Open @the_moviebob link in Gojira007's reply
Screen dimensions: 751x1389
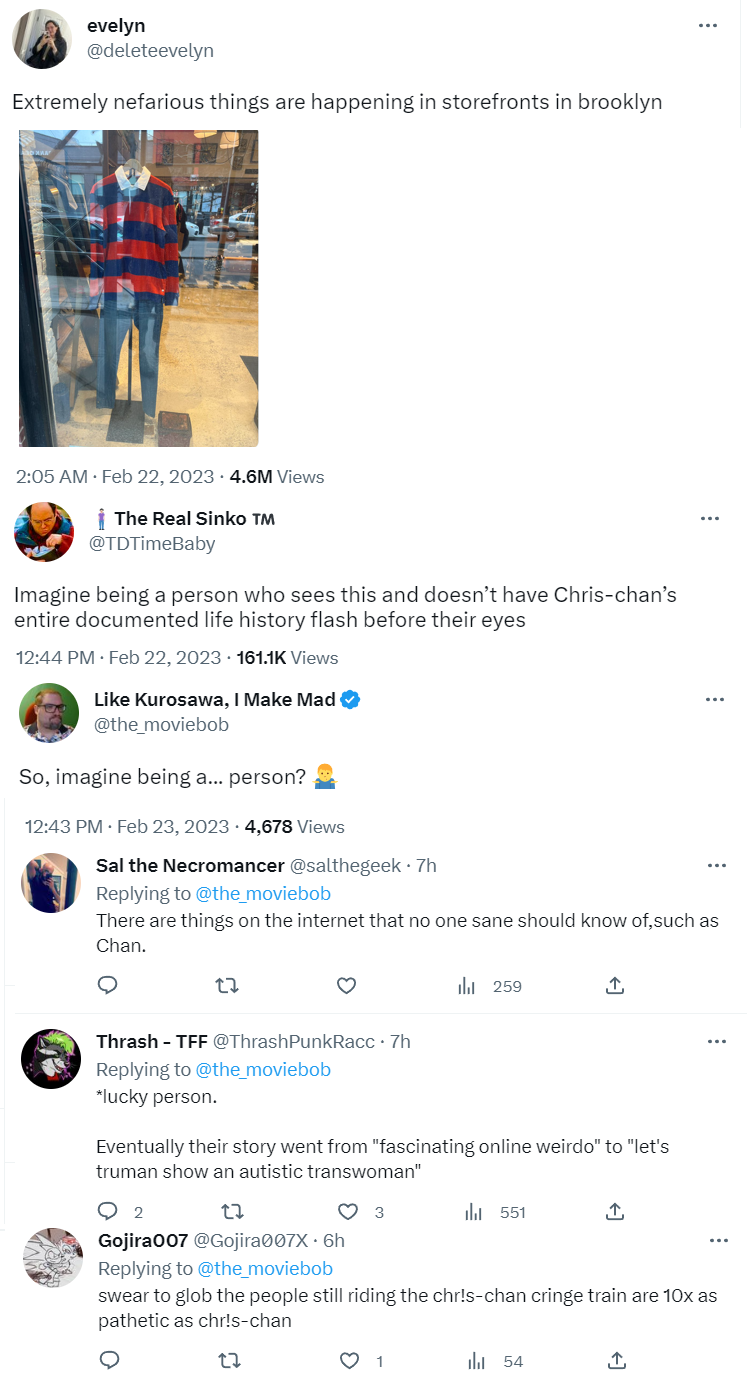[x=264, y=1268]
